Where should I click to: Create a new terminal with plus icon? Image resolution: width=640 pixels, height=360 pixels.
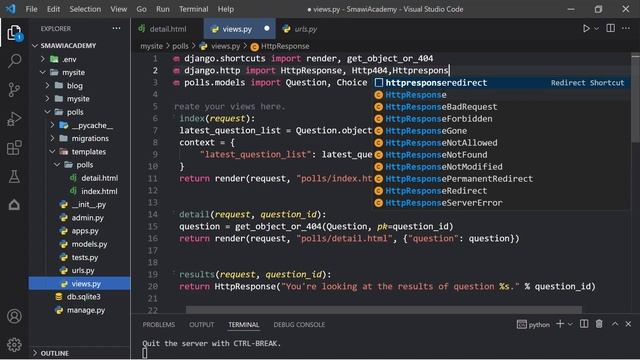tap(560, 324)
